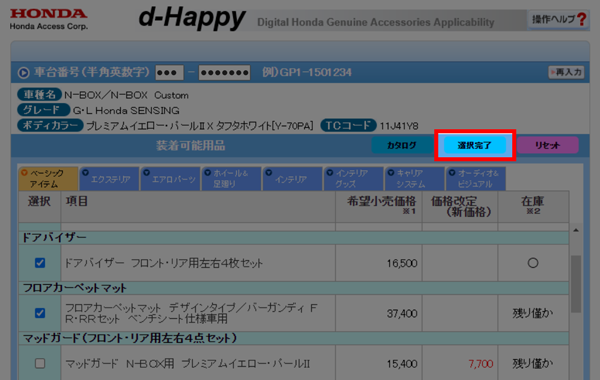Uncheck the ドアバイザー checkbox
Image resolution: width=600 pixels, height=380 pixels.
click(x=40, y=263)
